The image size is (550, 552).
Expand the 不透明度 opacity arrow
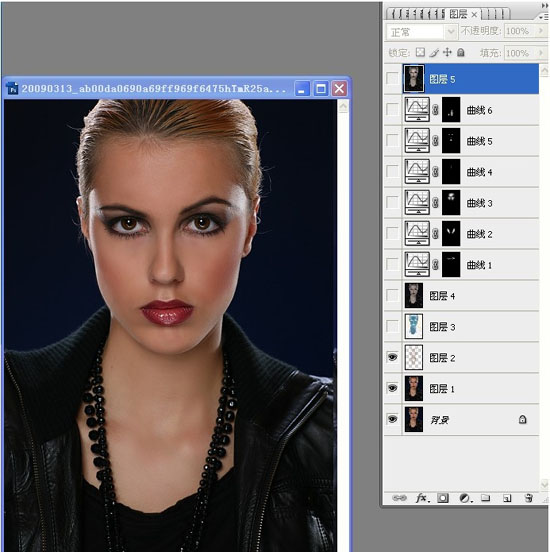tap(541, 31)
